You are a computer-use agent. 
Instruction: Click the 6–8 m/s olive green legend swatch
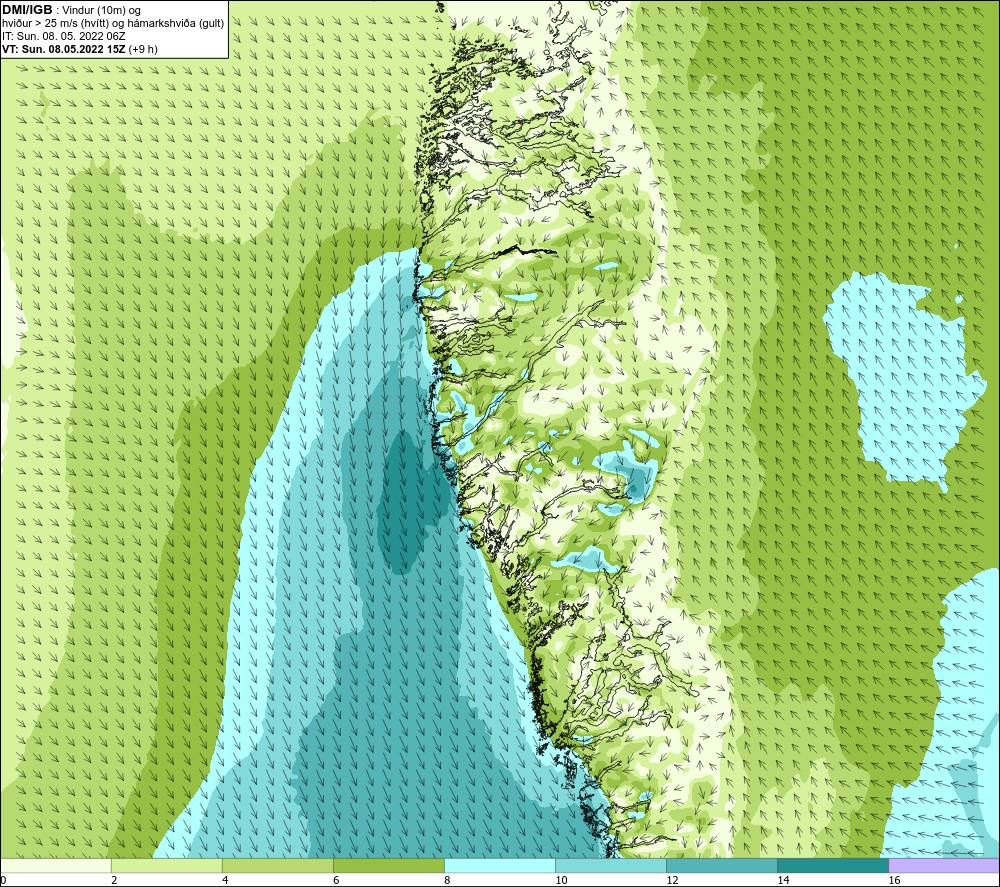click(389, 866)
